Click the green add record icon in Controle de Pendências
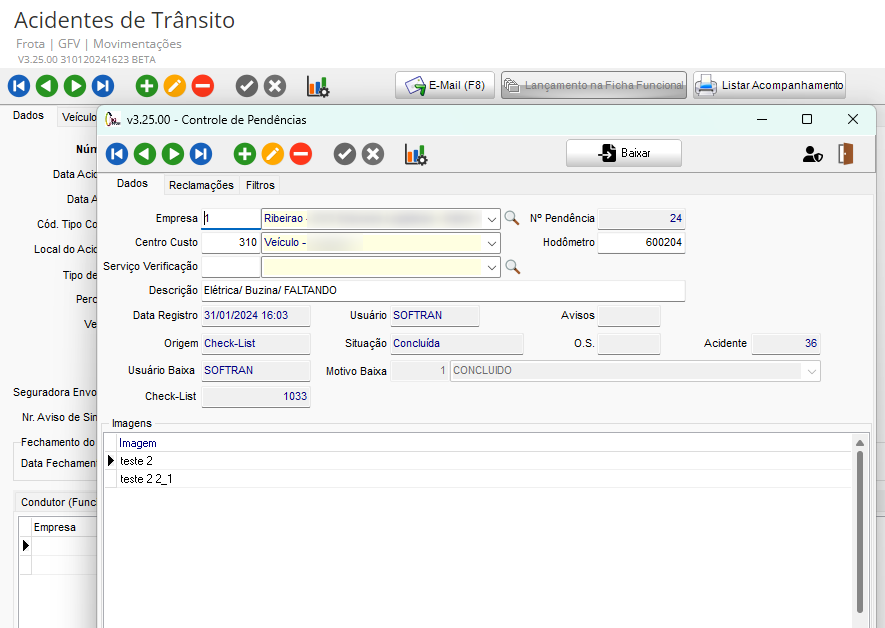This screenshot has width=885, height=628. [x=245, y=154]
